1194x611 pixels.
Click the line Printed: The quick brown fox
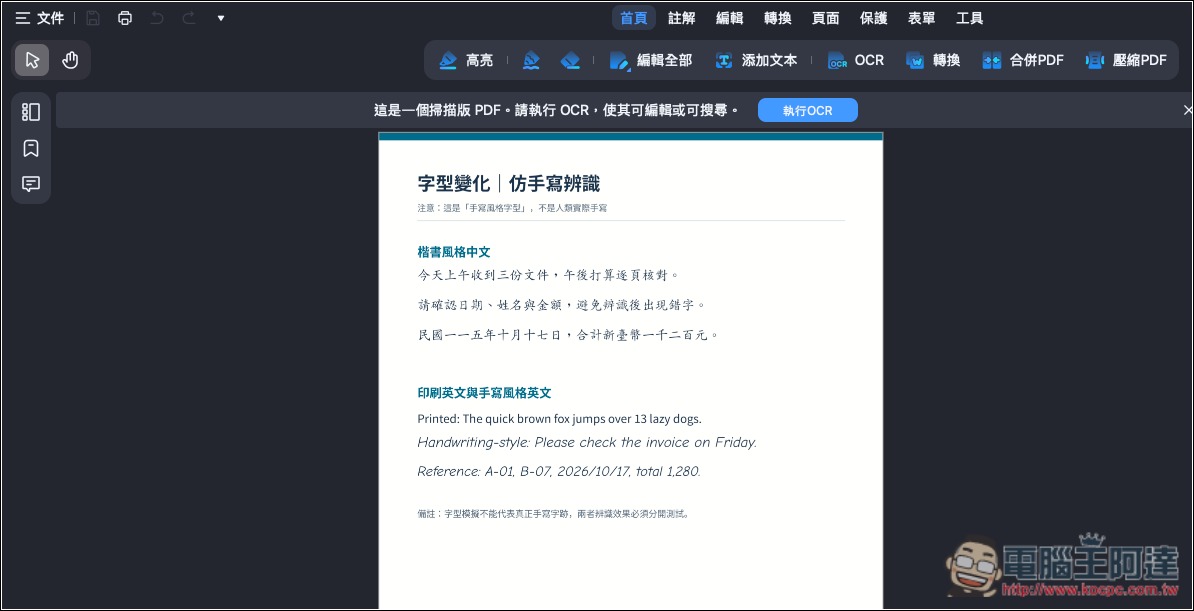coord(560,419)
